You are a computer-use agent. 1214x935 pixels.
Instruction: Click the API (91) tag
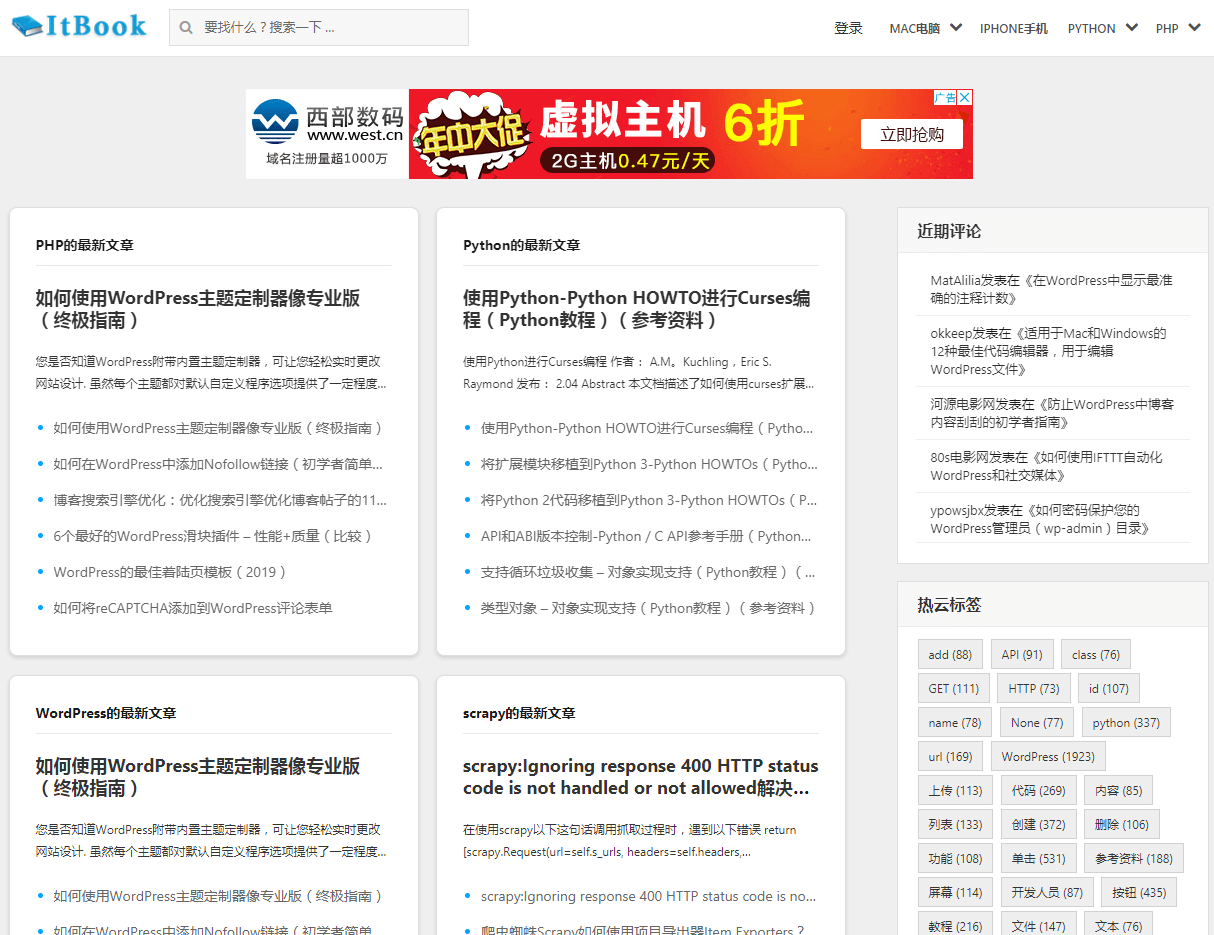click(1022, 655)
